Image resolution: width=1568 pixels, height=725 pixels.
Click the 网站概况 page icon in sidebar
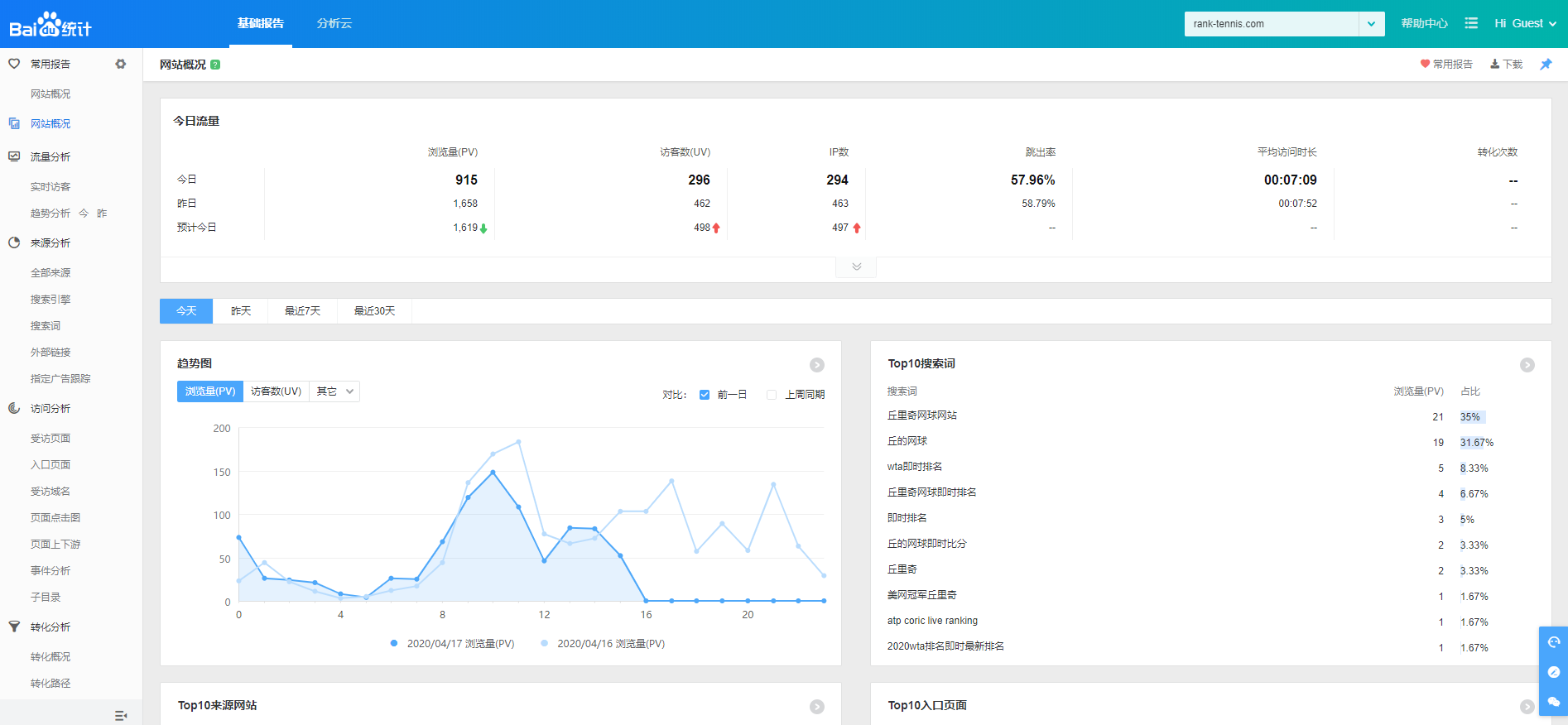[14, 123]
